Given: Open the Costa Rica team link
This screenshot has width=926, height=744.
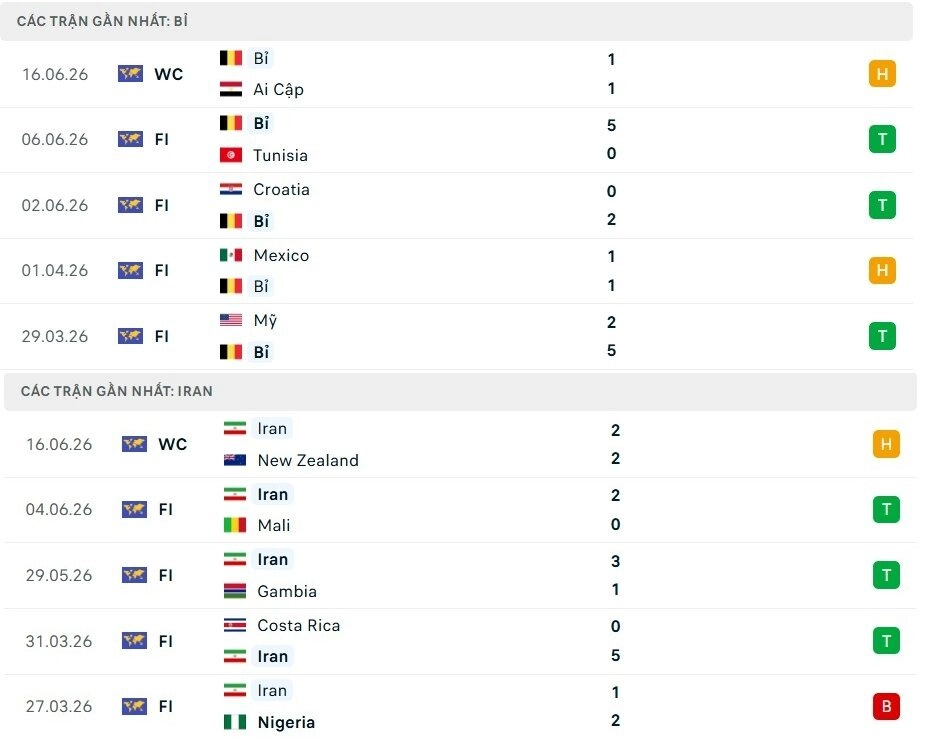Looking at the screenshot, I should click(x=298, y=625).
